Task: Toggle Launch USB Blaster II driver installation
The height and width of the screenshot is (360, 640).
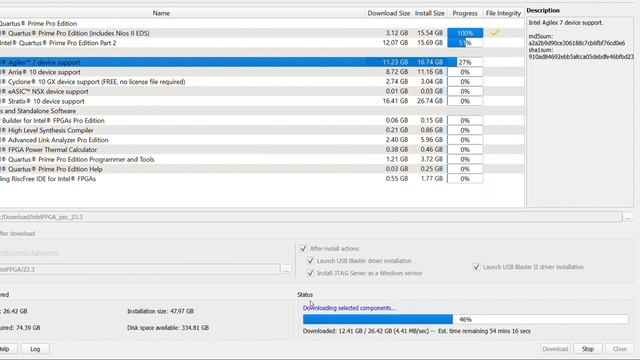Action: click(476, 267)
